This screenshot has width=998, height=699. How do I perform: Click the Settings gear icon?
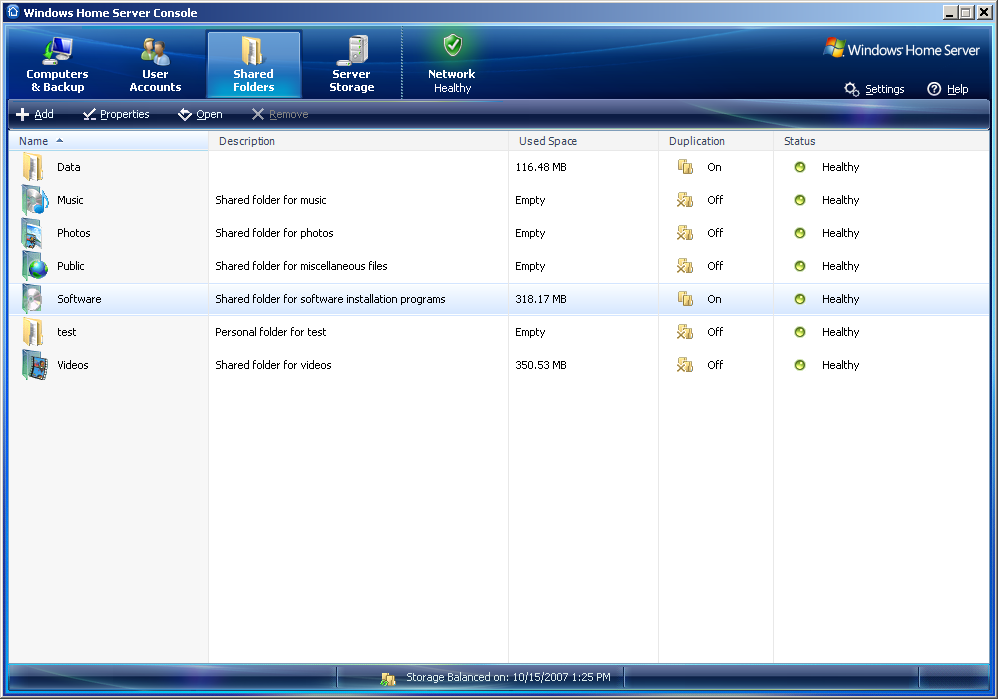click(852, 89)
